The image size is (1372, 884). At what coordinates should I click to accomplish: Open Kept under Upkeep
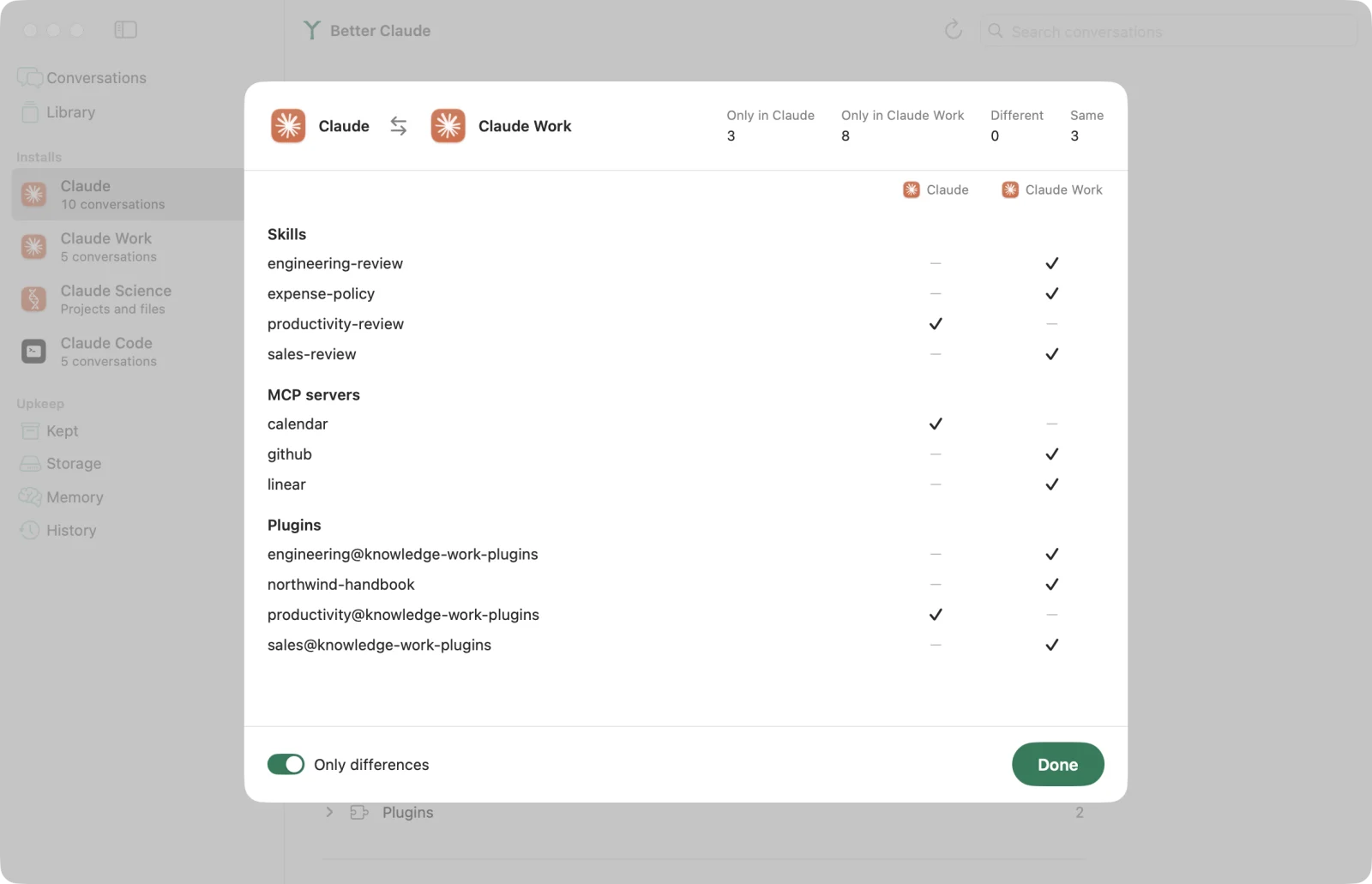(50, 431)
